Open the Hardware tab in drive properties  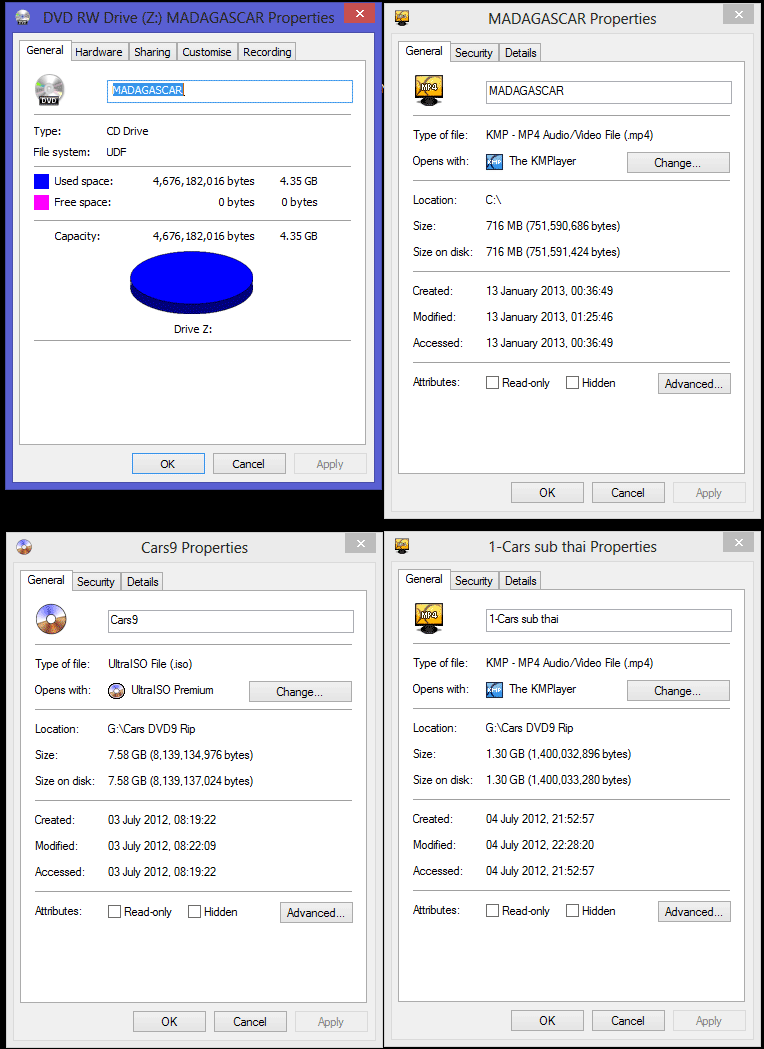(x=98, y=52)
